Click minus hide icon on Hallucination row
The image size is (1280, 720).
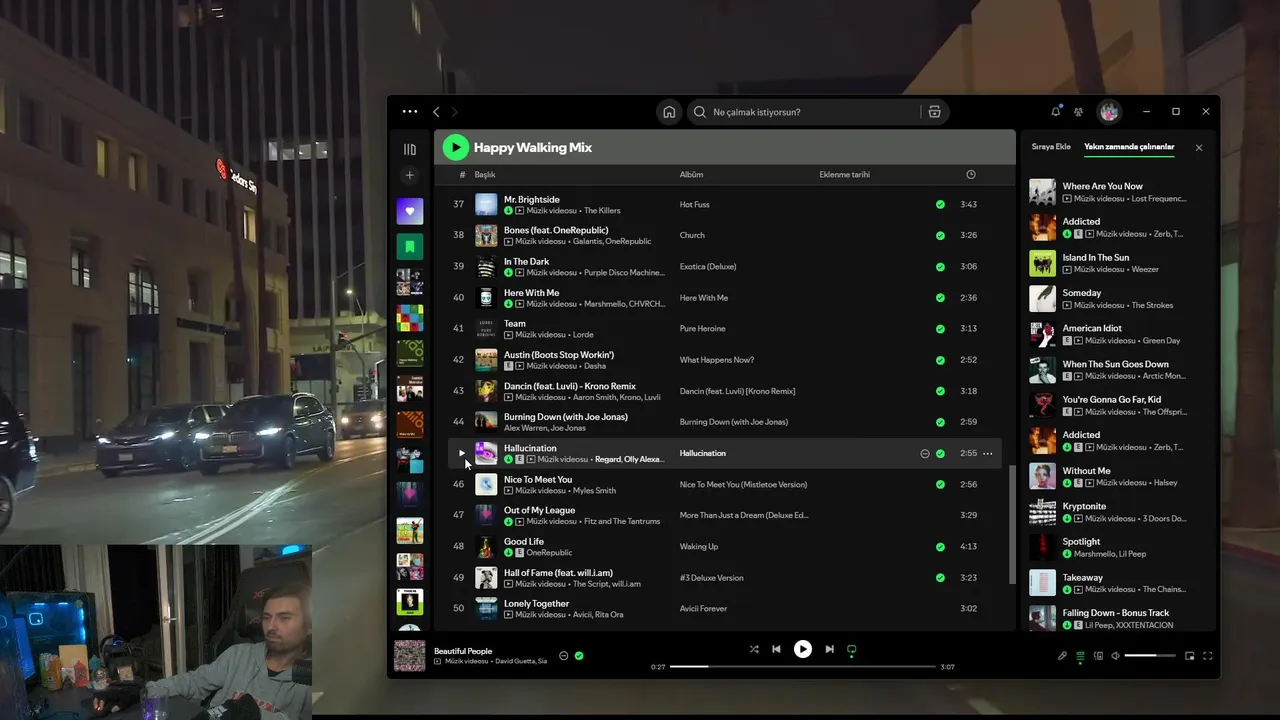(x=925, y=454)
